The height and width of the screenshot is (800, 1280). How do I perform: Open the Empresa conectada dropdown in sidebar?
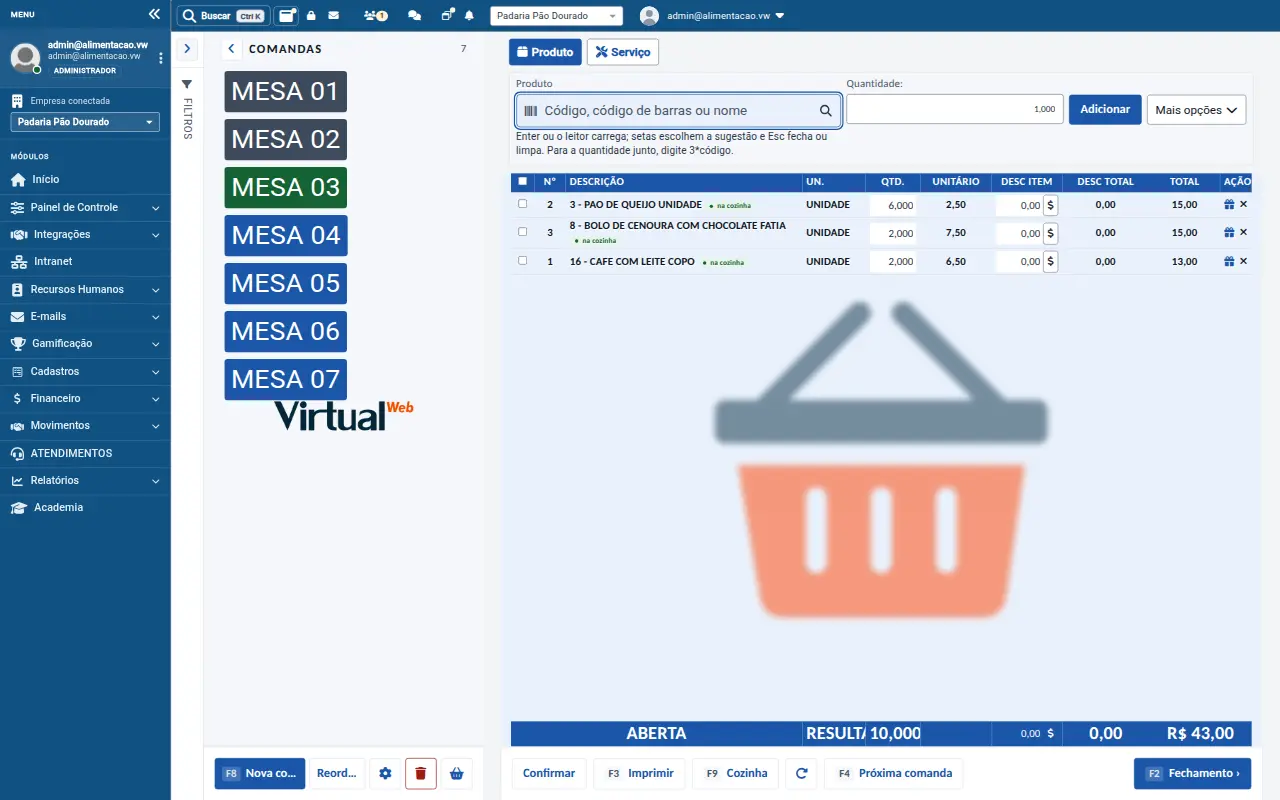tap(85, 122)
